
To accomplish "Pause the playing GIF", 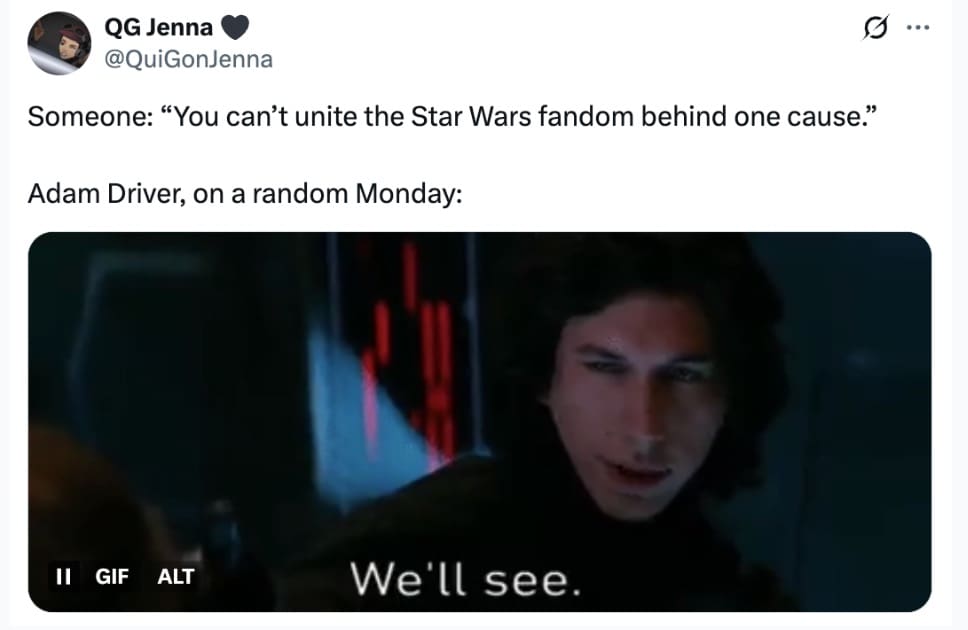I will 63,576.
